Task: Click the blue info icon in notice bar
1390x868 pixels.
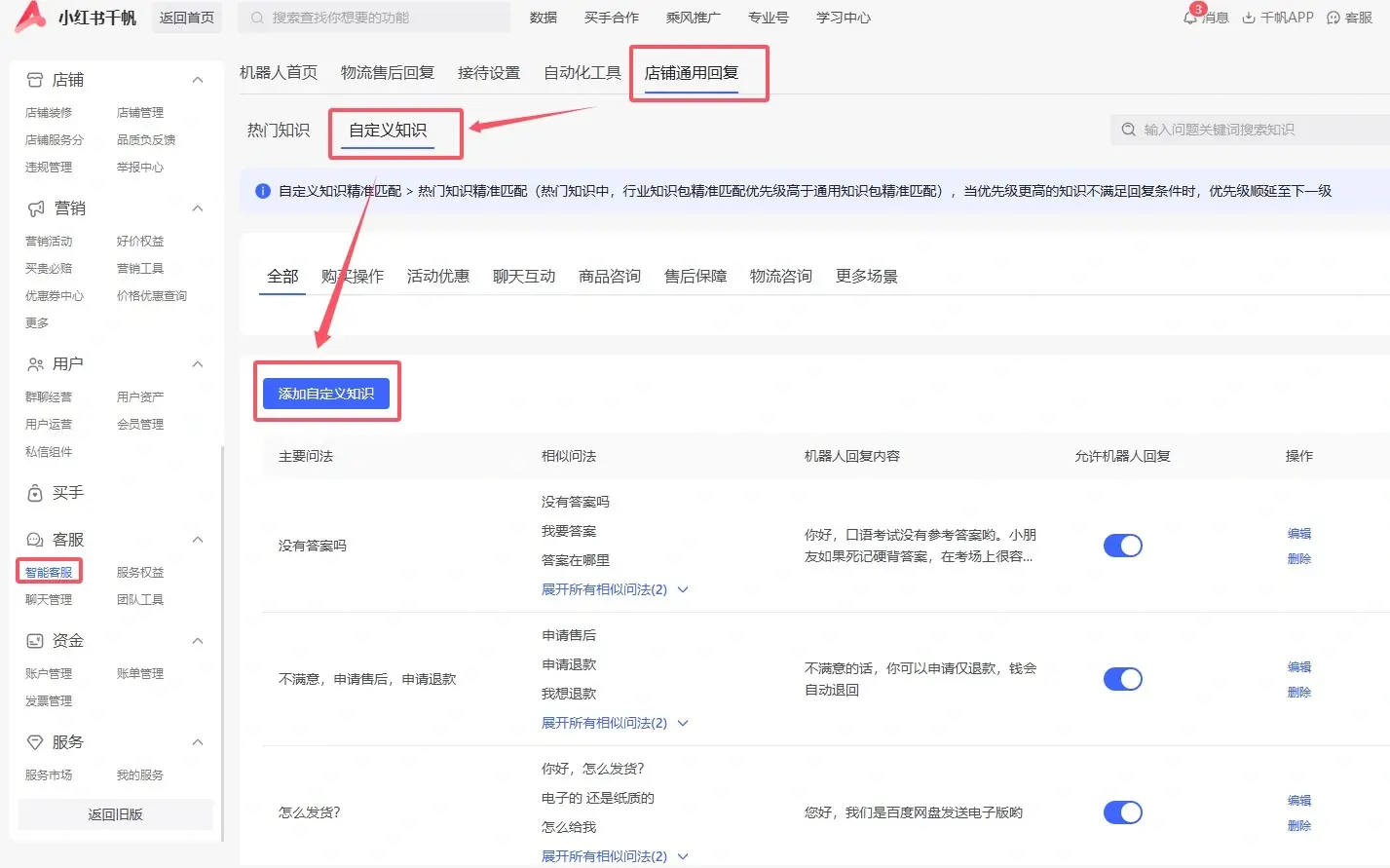Action: pyautogui.click(x=262, y=191)
